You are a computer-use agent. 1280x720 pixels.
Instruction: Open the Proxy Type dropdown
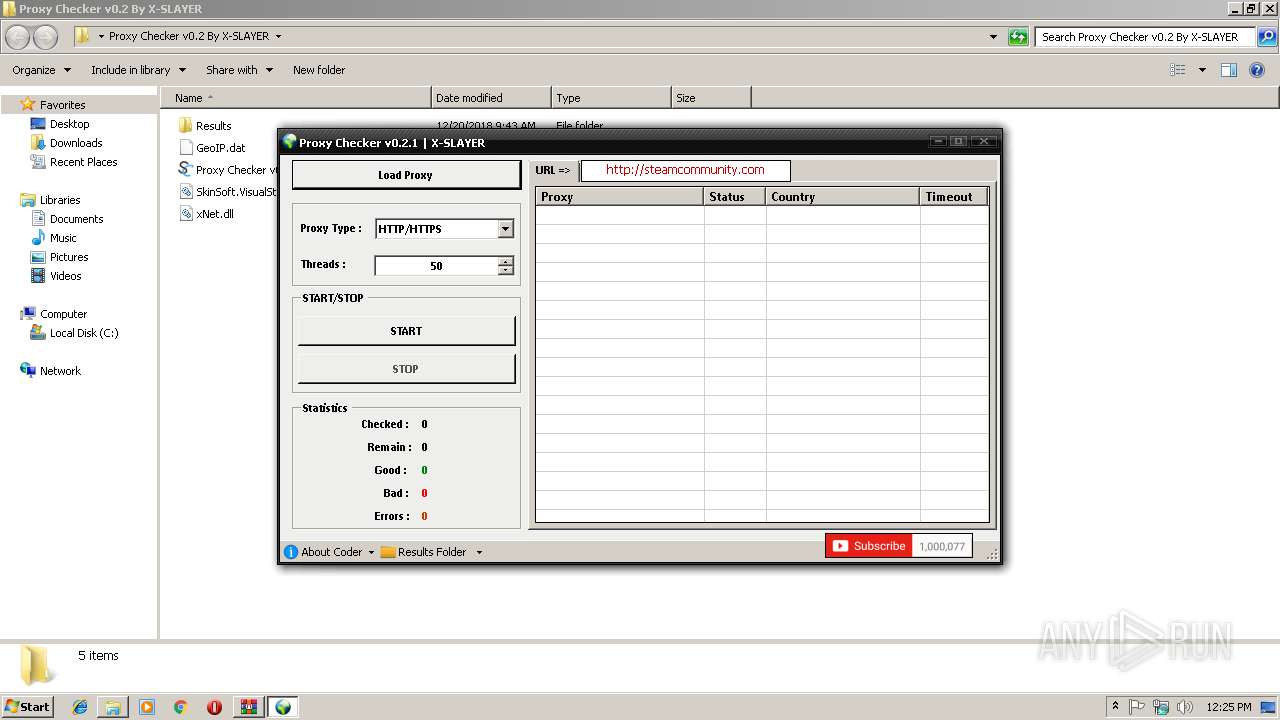[505, 229]
